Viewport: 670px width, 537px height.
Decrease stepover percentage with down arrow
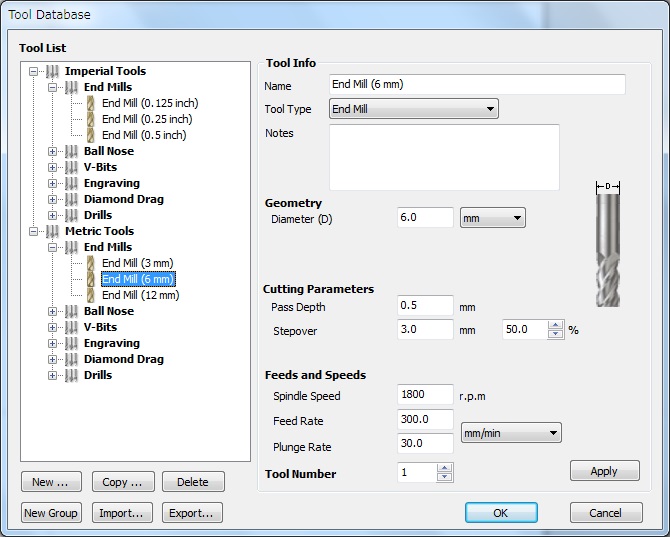(556, 334)
